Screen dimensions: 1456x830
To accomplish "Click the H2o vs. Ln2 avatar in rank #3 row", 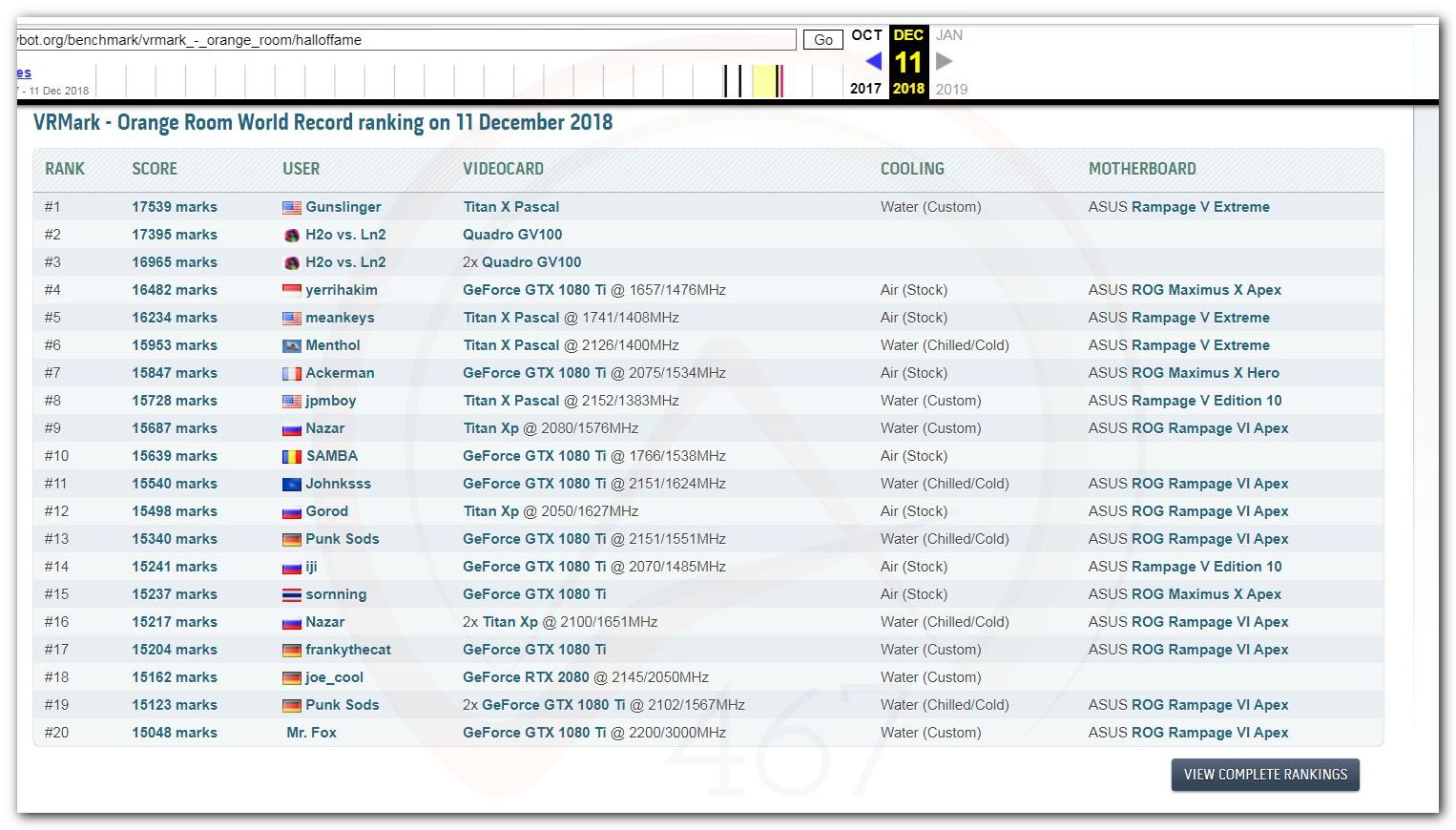I will coord(292,262).
